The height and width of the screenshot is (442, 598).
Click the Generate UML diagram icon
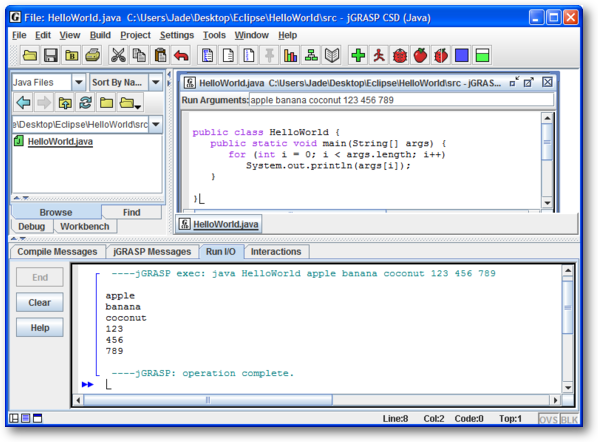(311, 56)
